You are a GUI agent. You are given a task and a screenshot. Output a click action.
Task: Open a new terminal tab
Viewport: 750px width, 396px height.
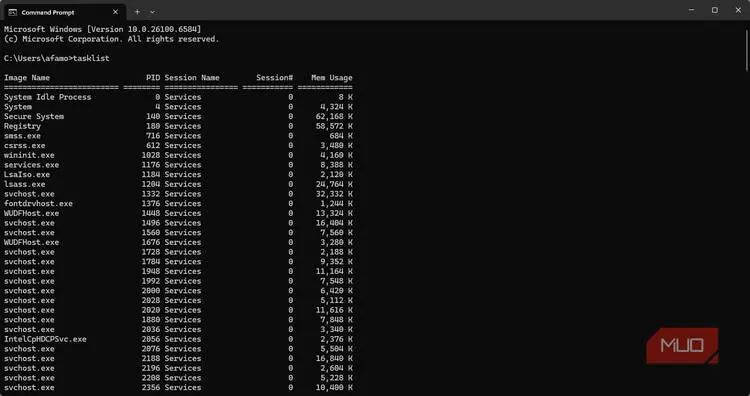137,12
